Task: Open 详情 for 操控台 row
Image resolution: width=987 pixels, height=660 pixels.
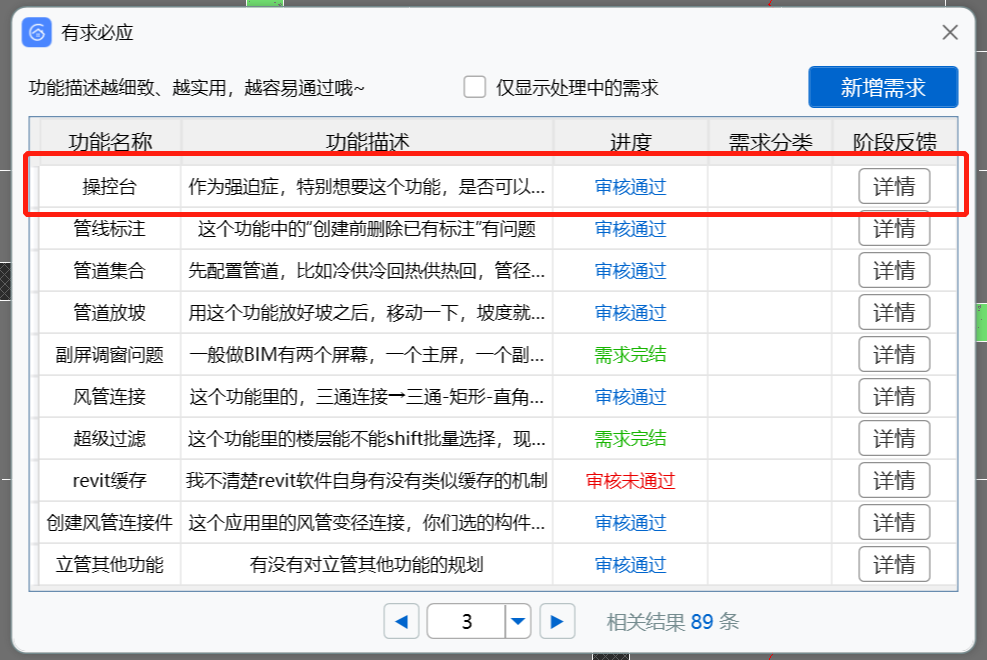Action: coord(894,187)
